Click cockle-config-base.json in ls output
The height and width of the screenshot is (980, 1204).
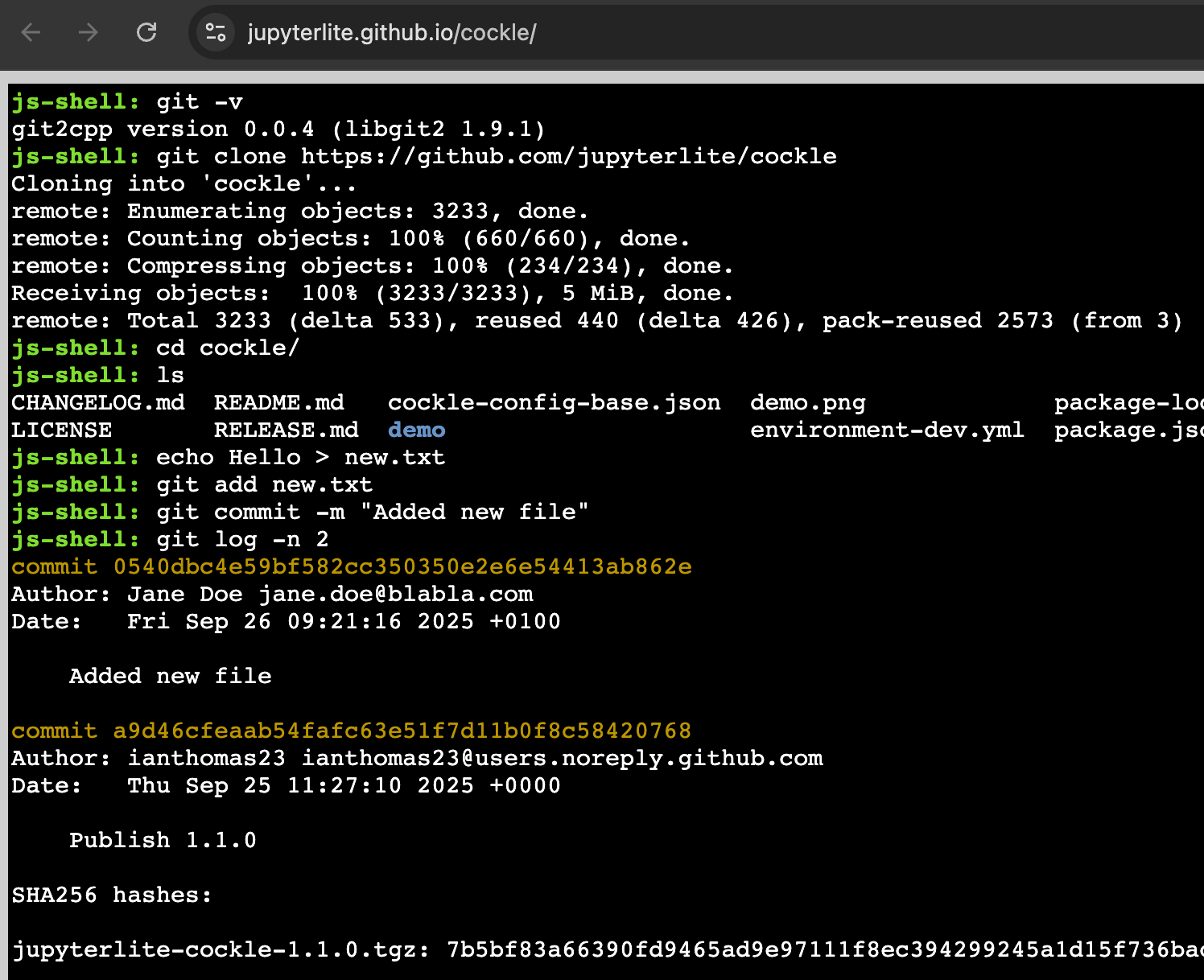tap(554, 402)
